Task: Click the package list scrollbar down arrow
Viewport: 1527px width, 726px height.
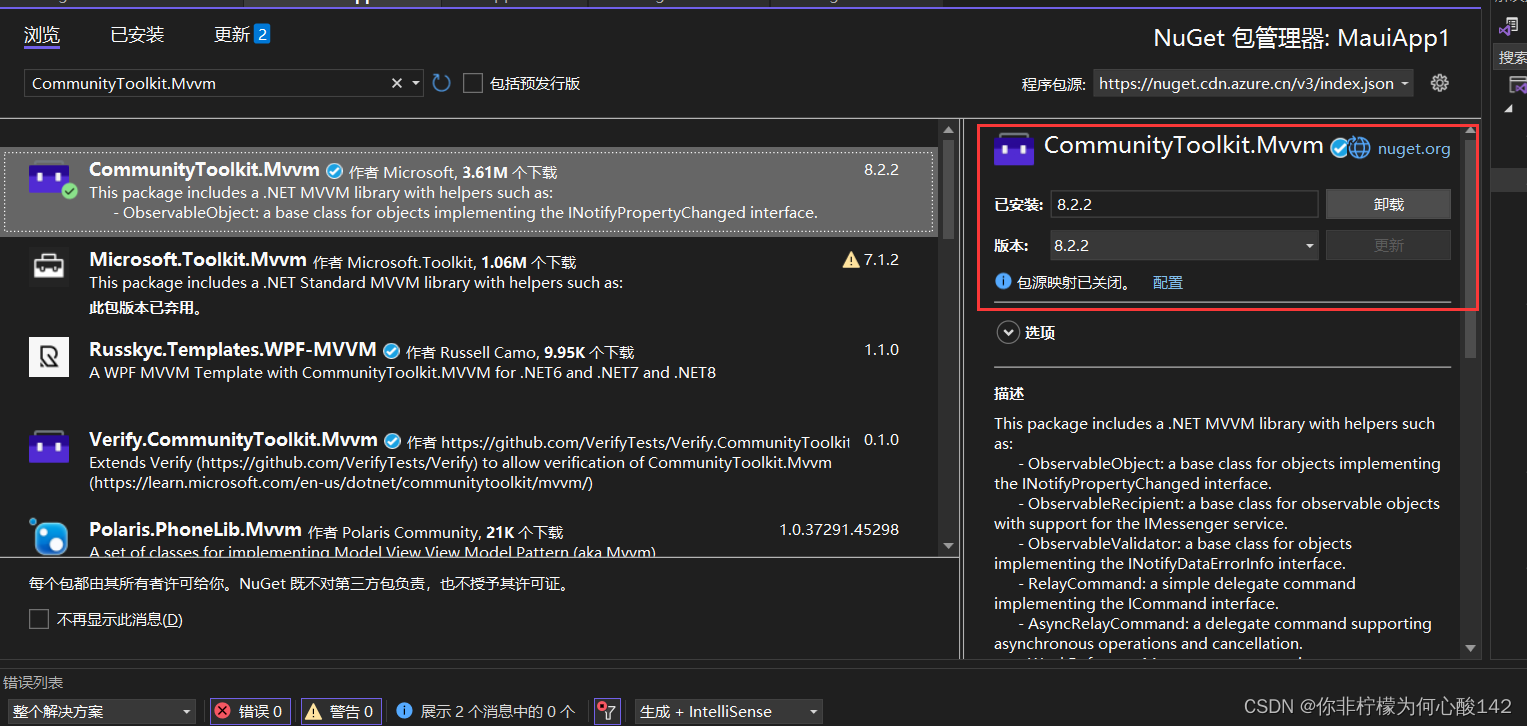Action: point(949,545)
